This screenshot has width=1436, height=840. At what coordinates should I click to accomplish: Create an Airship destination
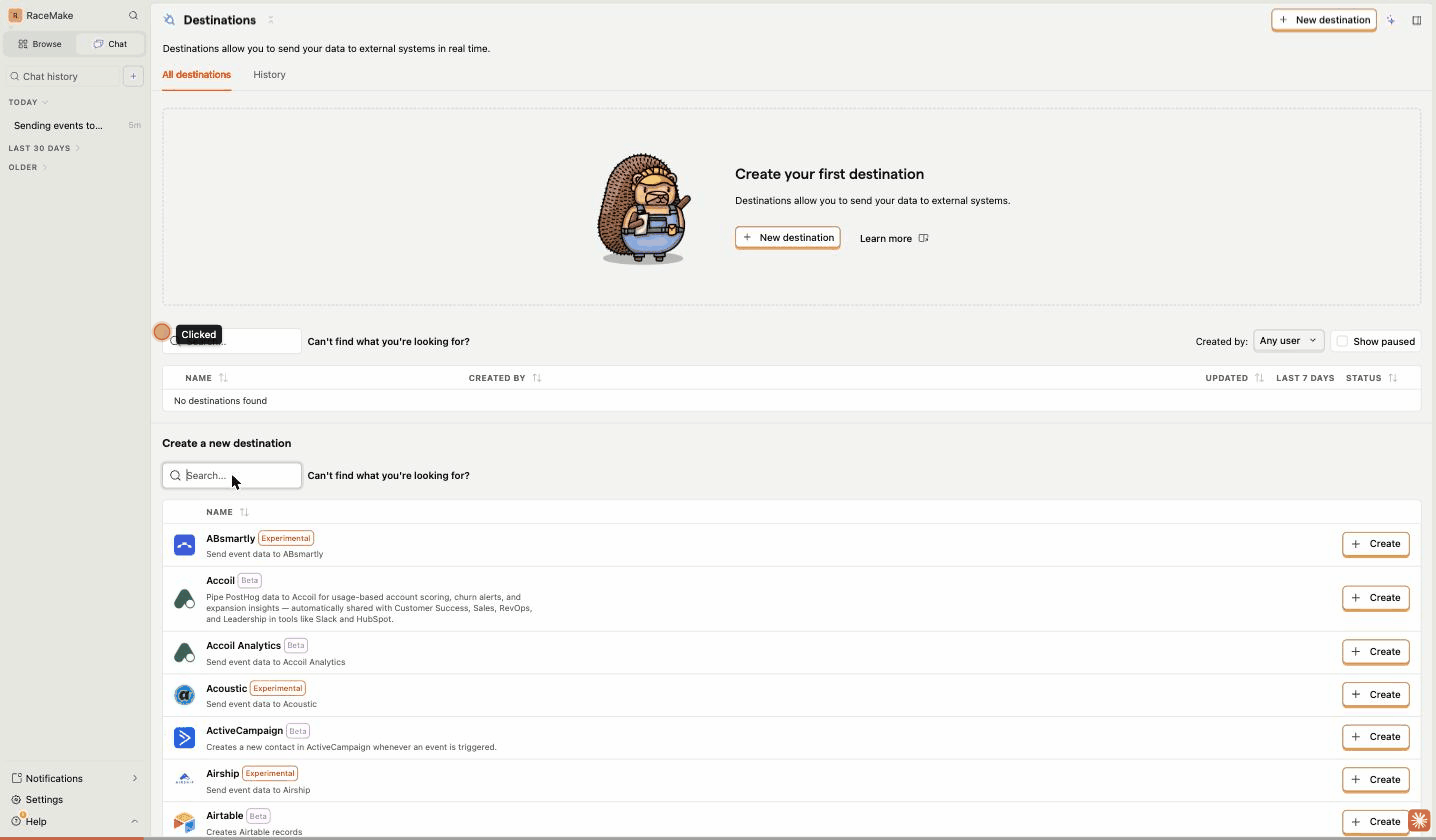click(x=1375, y=780)
